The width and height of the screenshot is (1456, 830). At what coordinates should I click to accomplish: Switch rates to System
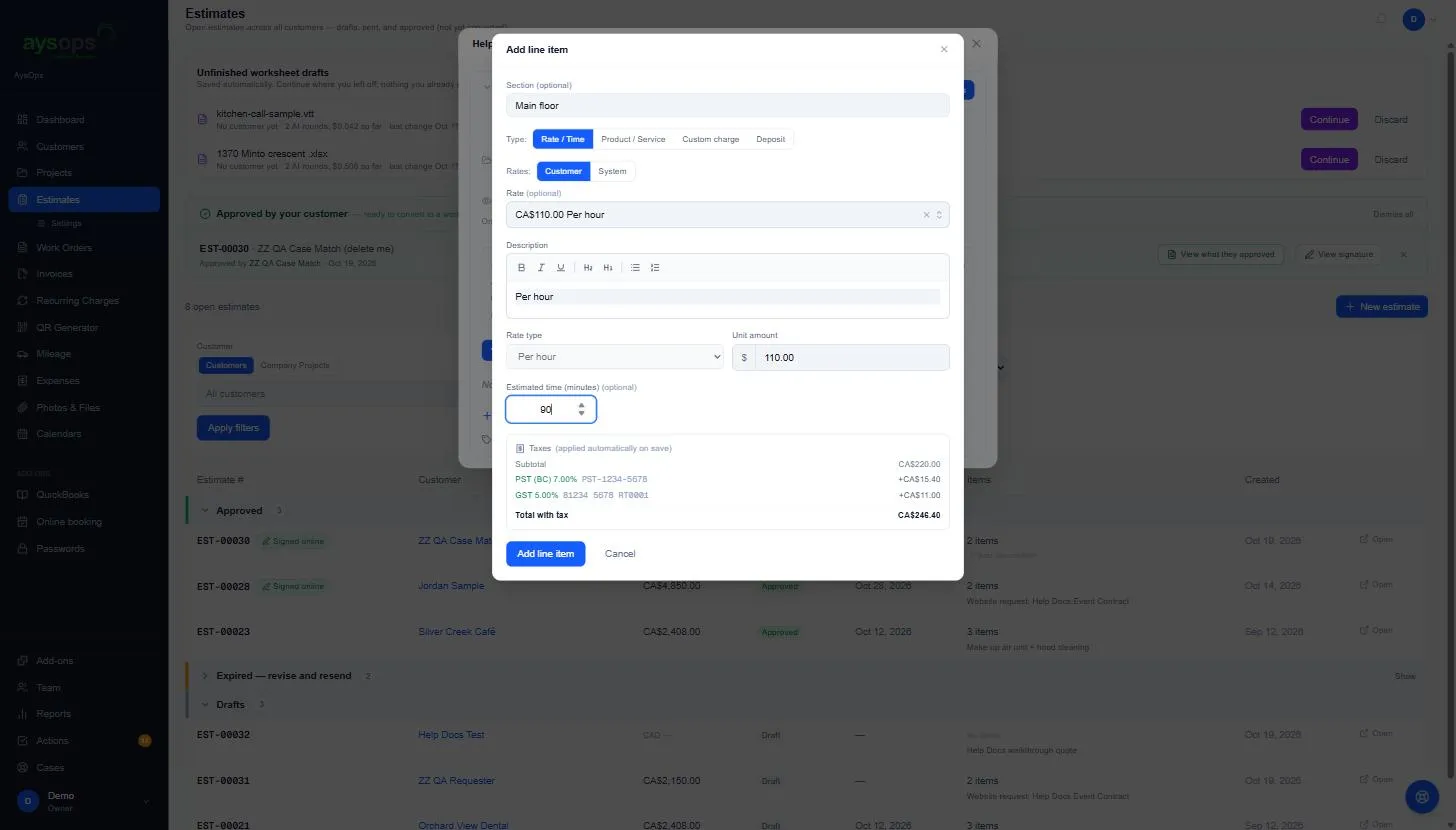click(x=612, y=171)
